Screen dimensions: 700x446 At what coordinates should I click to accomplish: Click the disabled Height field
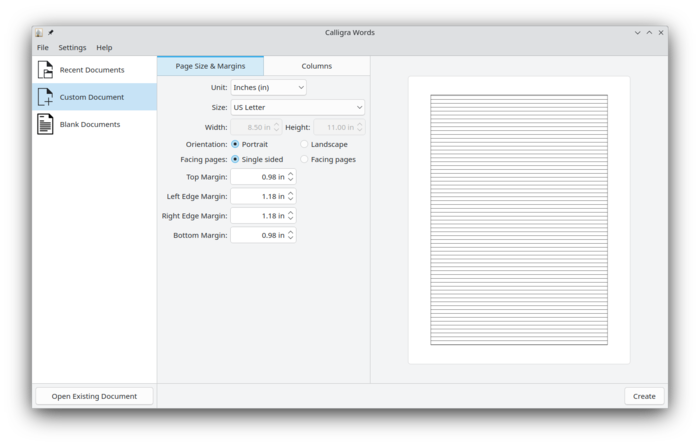(x=339, y=127)
